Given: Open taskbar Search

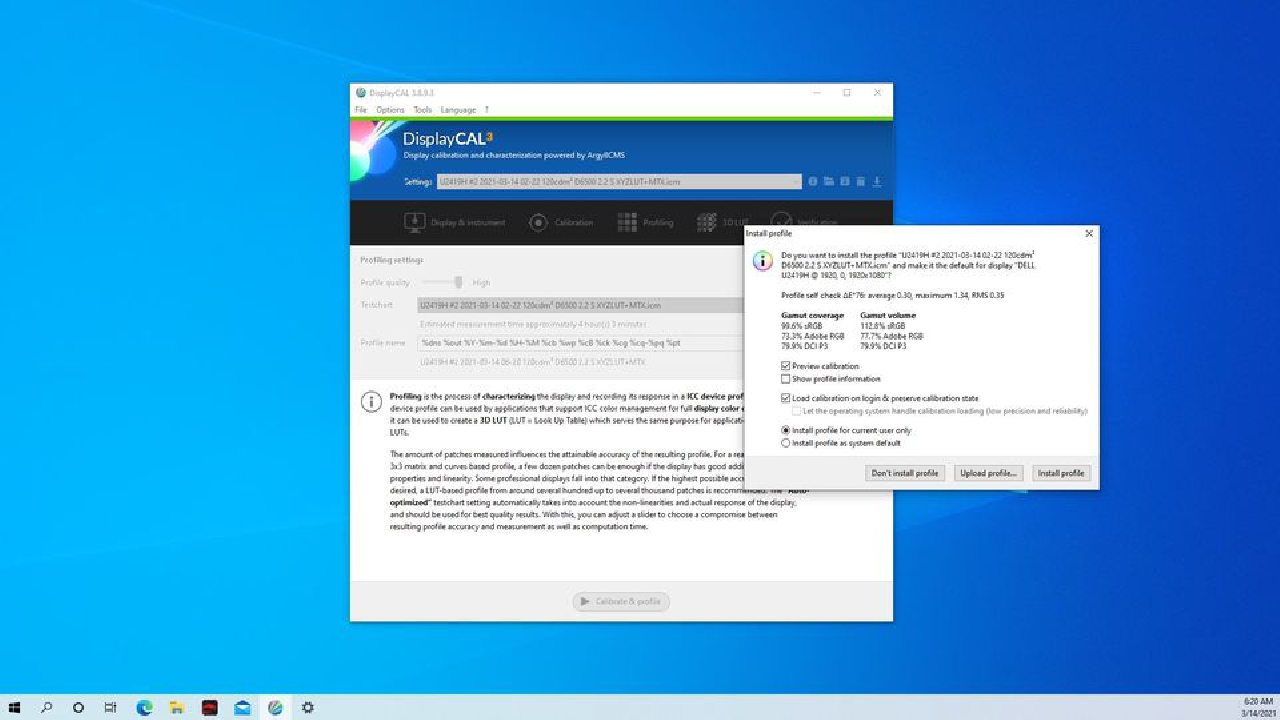Looking at the screenshot, I should (47, 707).
